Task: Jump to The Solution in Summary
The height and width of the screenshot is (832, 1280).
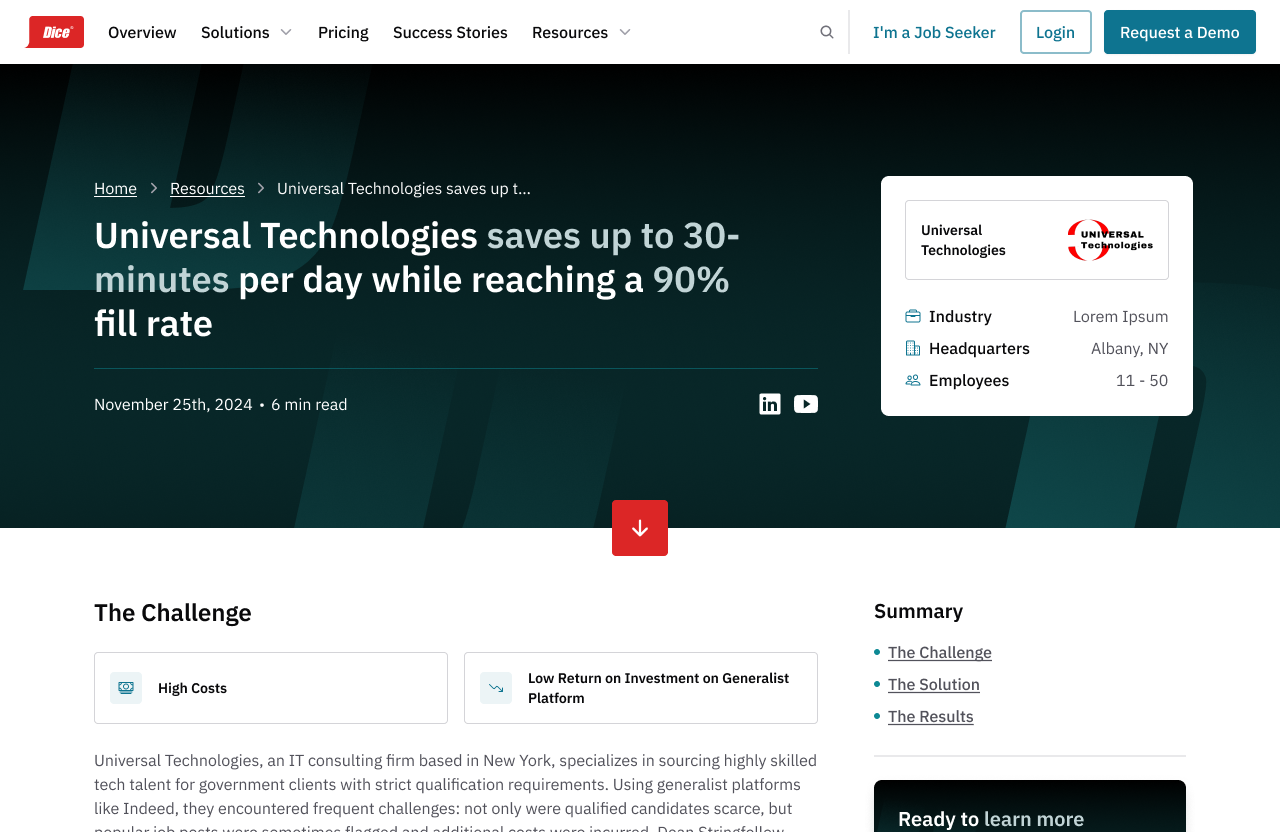Action: tap(934, 684)
